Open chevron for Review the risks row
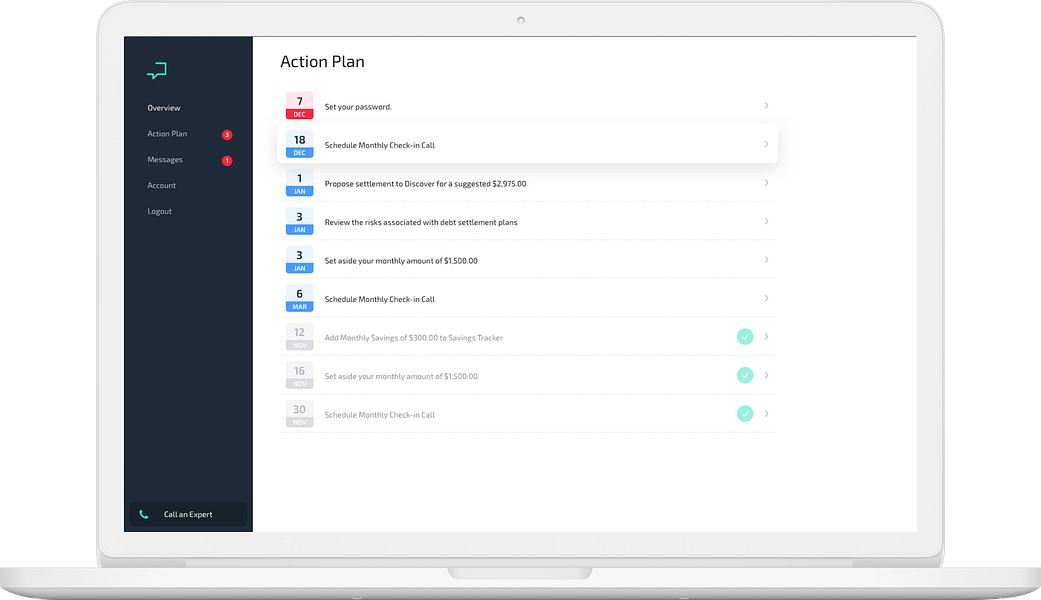 point(766,221)
